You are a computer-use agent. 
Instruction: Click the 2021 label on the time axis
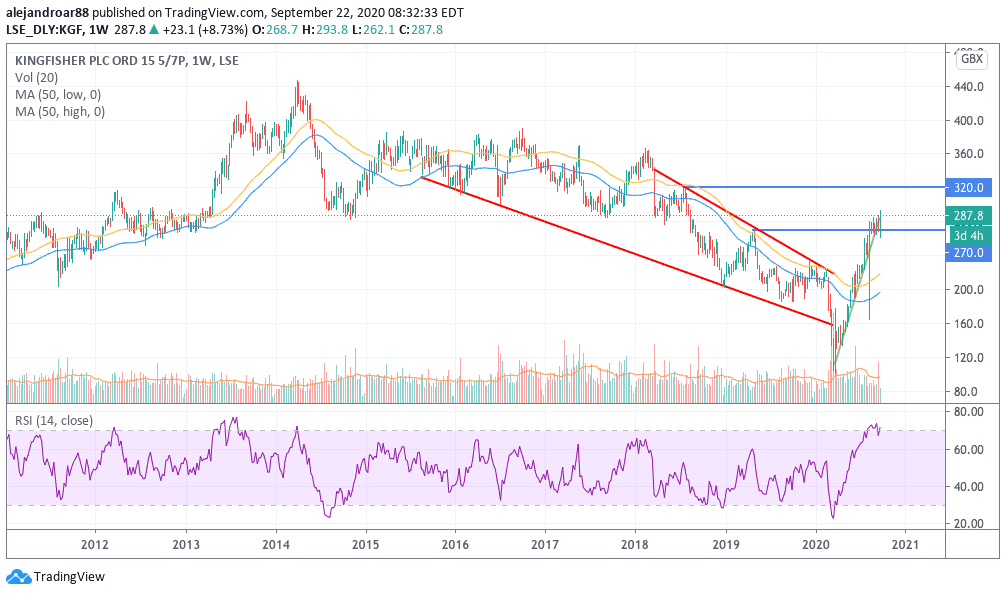905,545
